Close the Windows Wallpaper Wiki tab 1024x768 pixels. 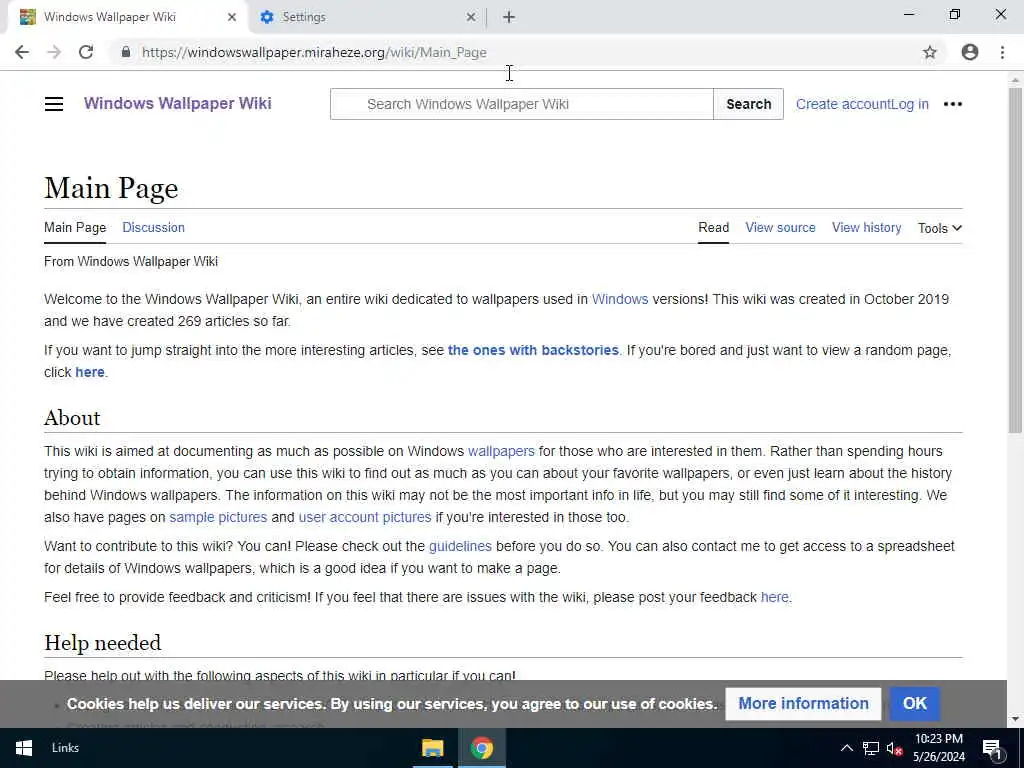(232, 17)
